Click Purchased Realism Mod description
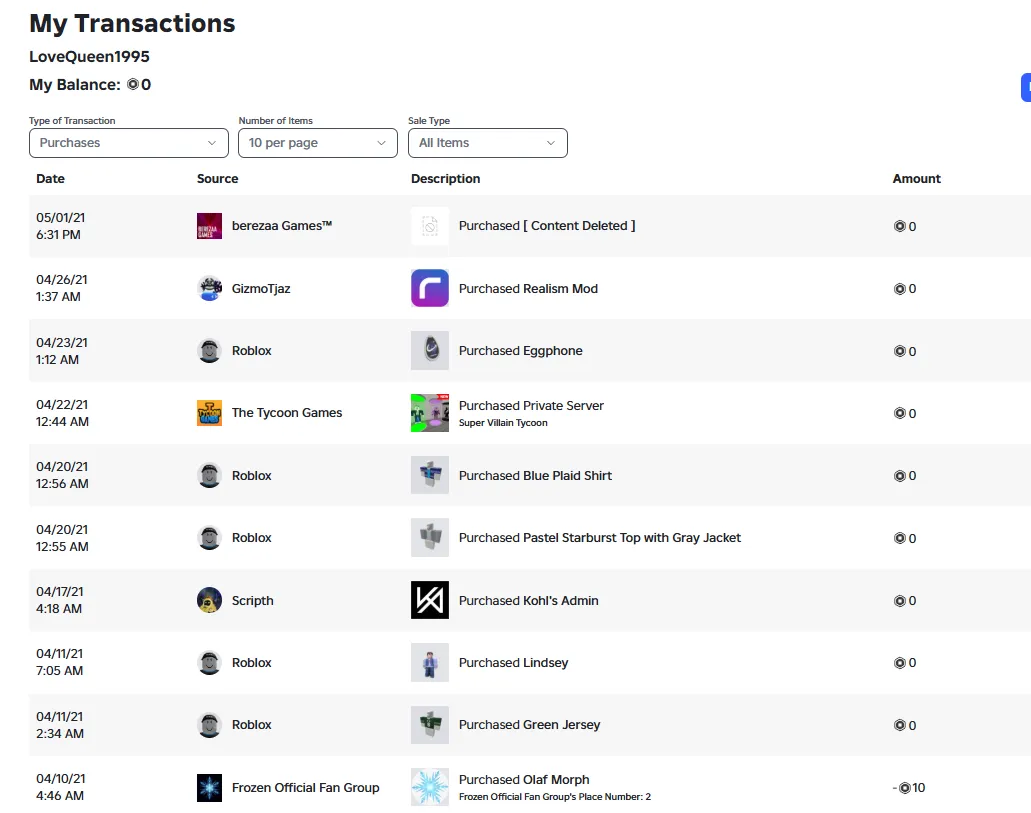 coord(528,289)
